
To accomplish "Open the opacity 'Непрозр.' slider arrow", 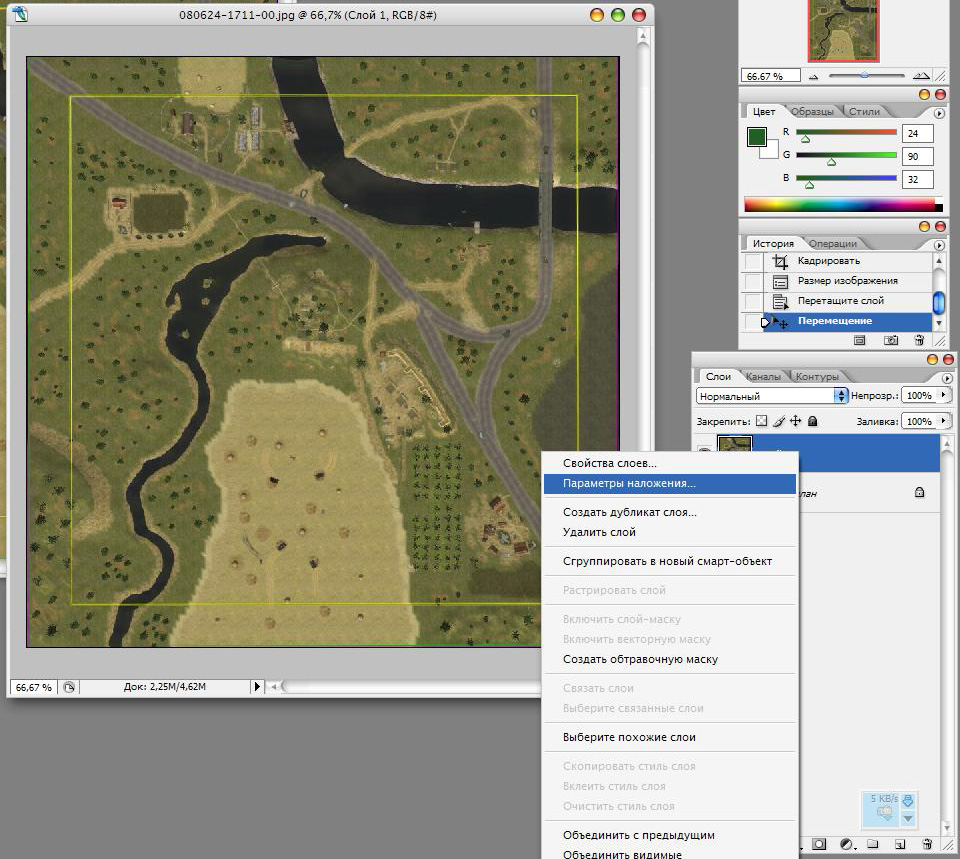I will coord(943,396).
